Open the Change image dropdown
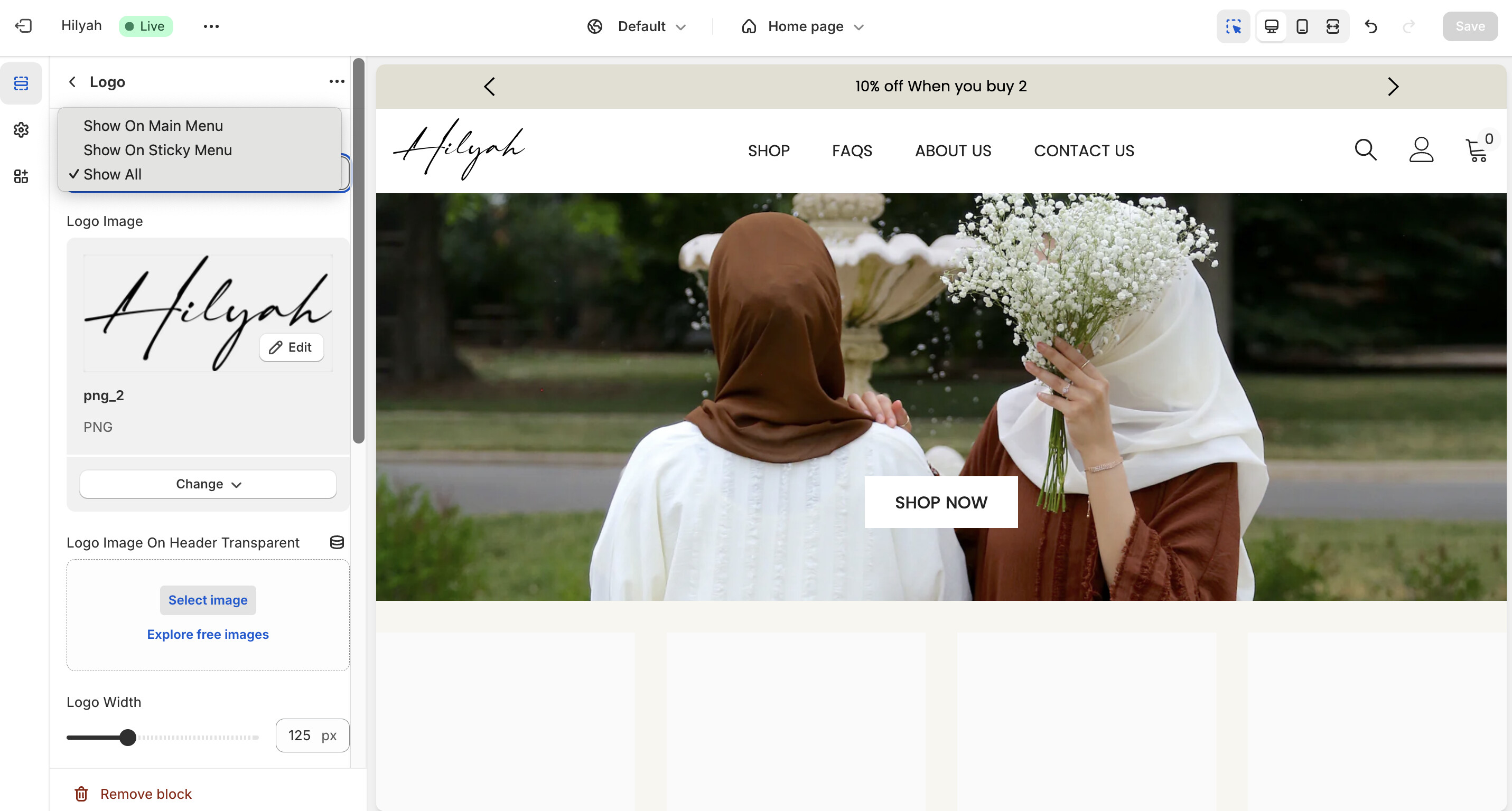 tap(208, 484)
